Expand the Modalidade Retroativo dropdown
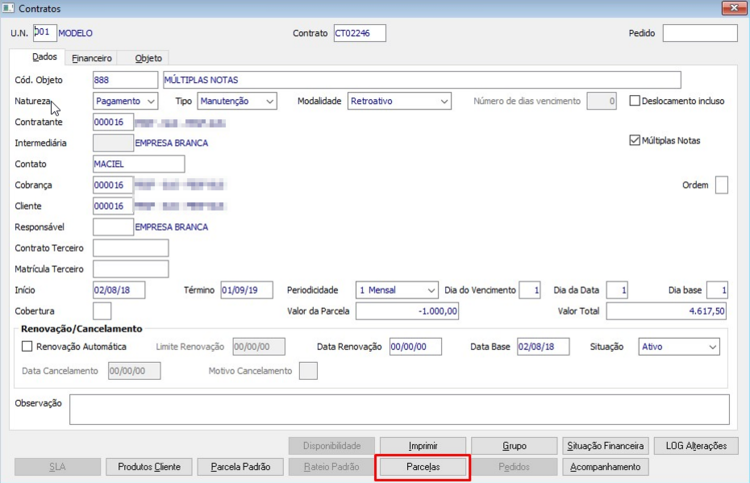This screenshot has height=483, width=750. tap(399, 101)
